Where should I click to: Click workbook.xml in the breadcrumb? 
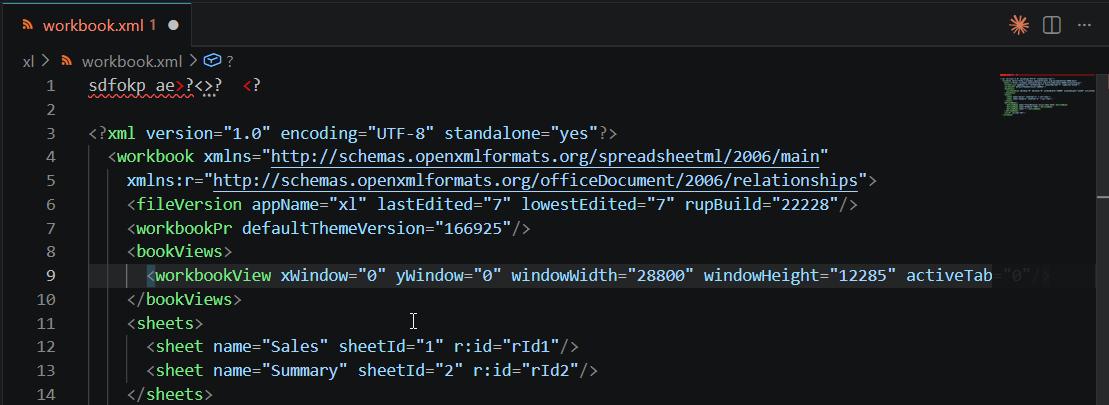tap(132, 61)
